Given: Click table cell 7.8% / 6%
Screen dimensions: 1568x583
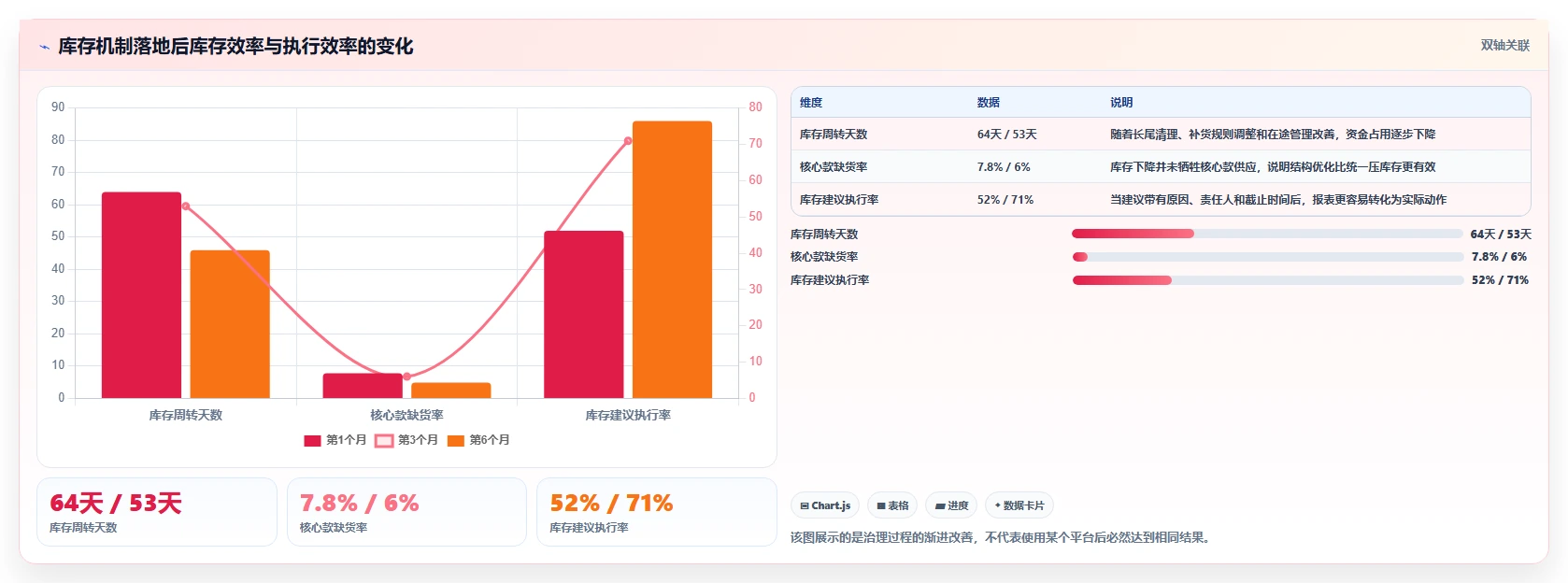Looking at the screenshot, I should click(x=1004, y=167).
